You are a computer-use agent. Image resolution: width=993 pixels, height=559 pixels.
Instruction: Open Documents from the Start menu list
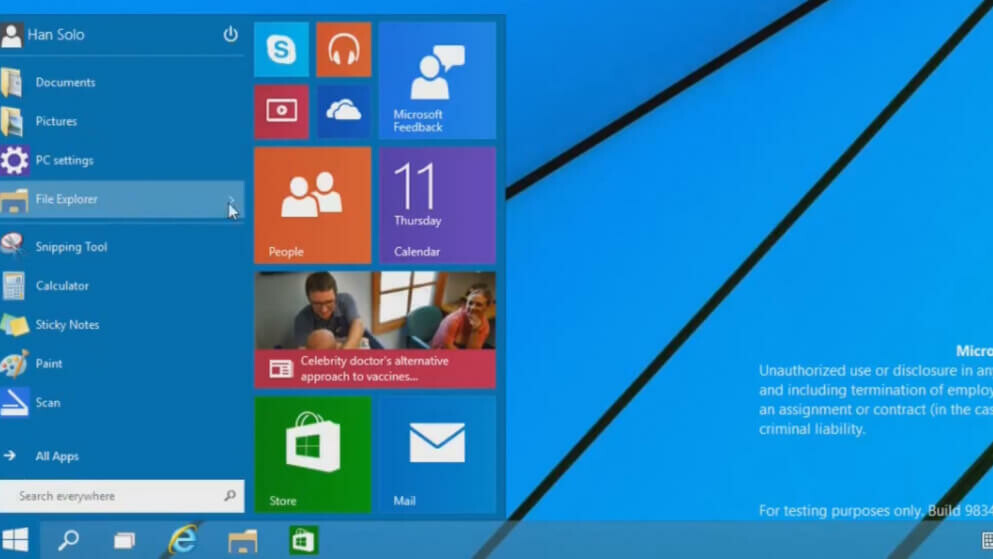coord(122,82)
